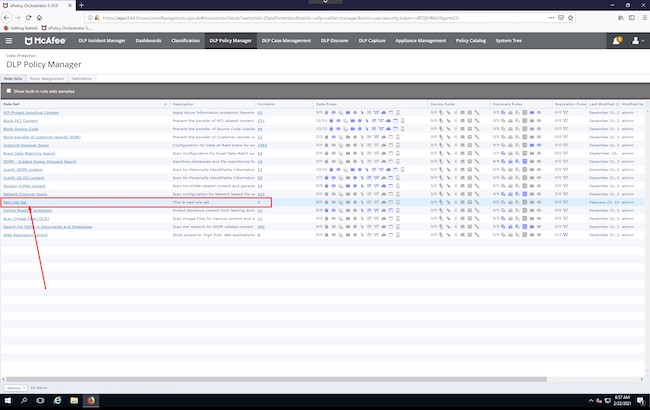Open incidents count for Block PCI Content
The image size is (650, 410).
click(x=261, y=121)
